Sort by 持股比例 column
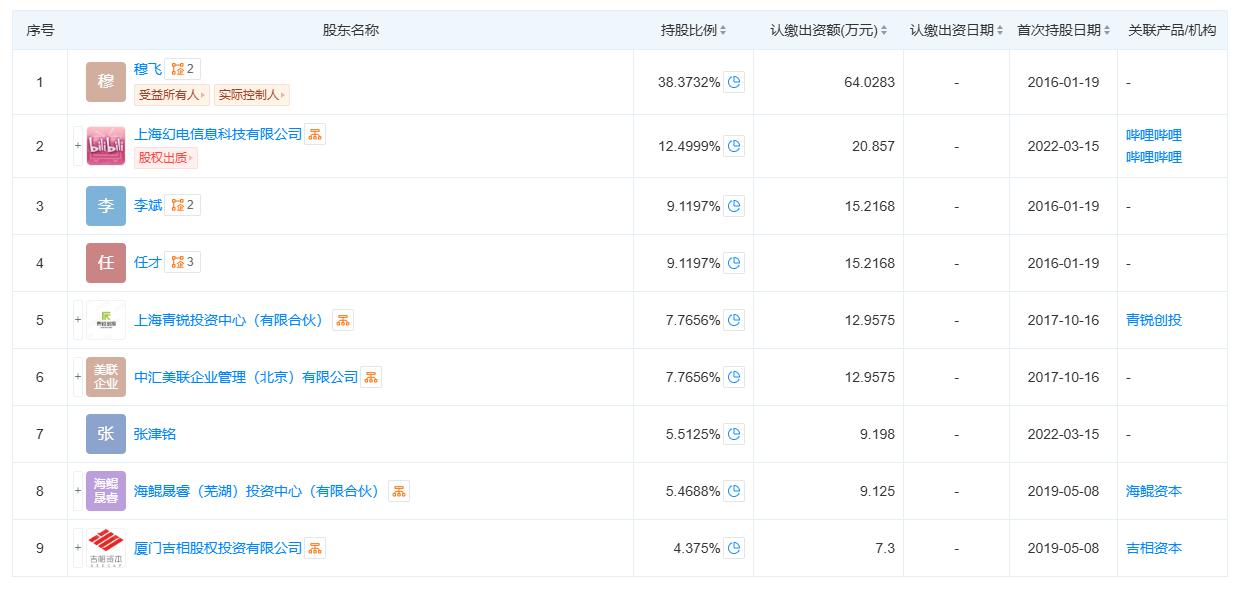Viewport: 1238px width, 599px height. tap(723, 31)
